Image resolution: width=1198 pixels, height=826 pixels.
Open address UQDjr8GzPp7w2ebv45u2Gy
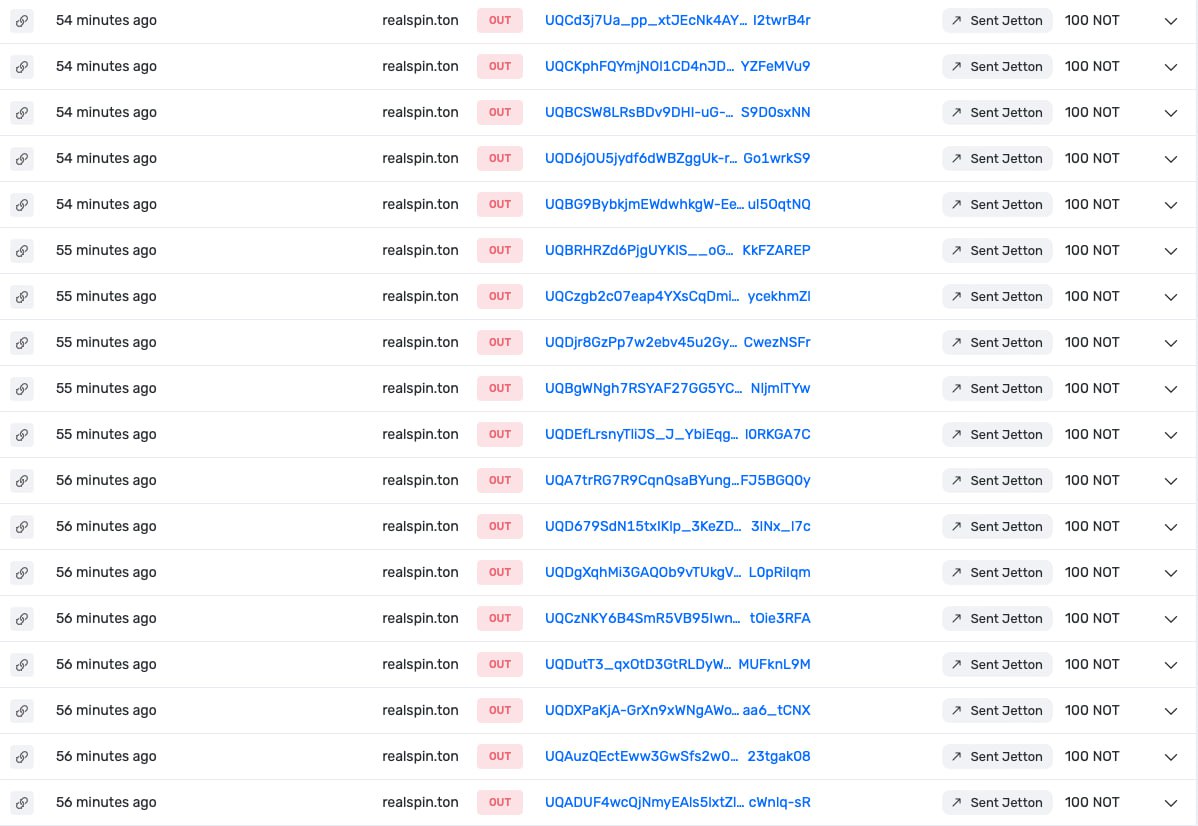tap(678, 342)
